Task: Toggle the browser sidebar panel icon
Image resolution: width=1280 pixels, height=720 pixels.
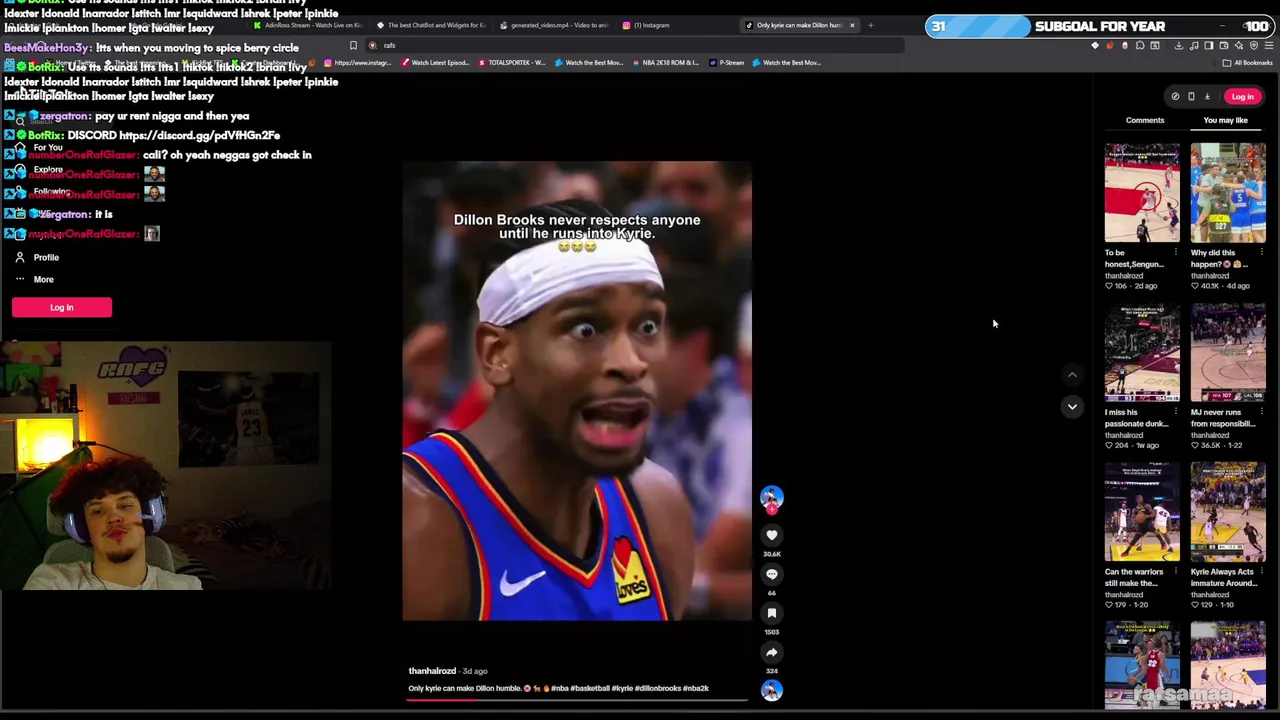Action: click(1209, 45)
